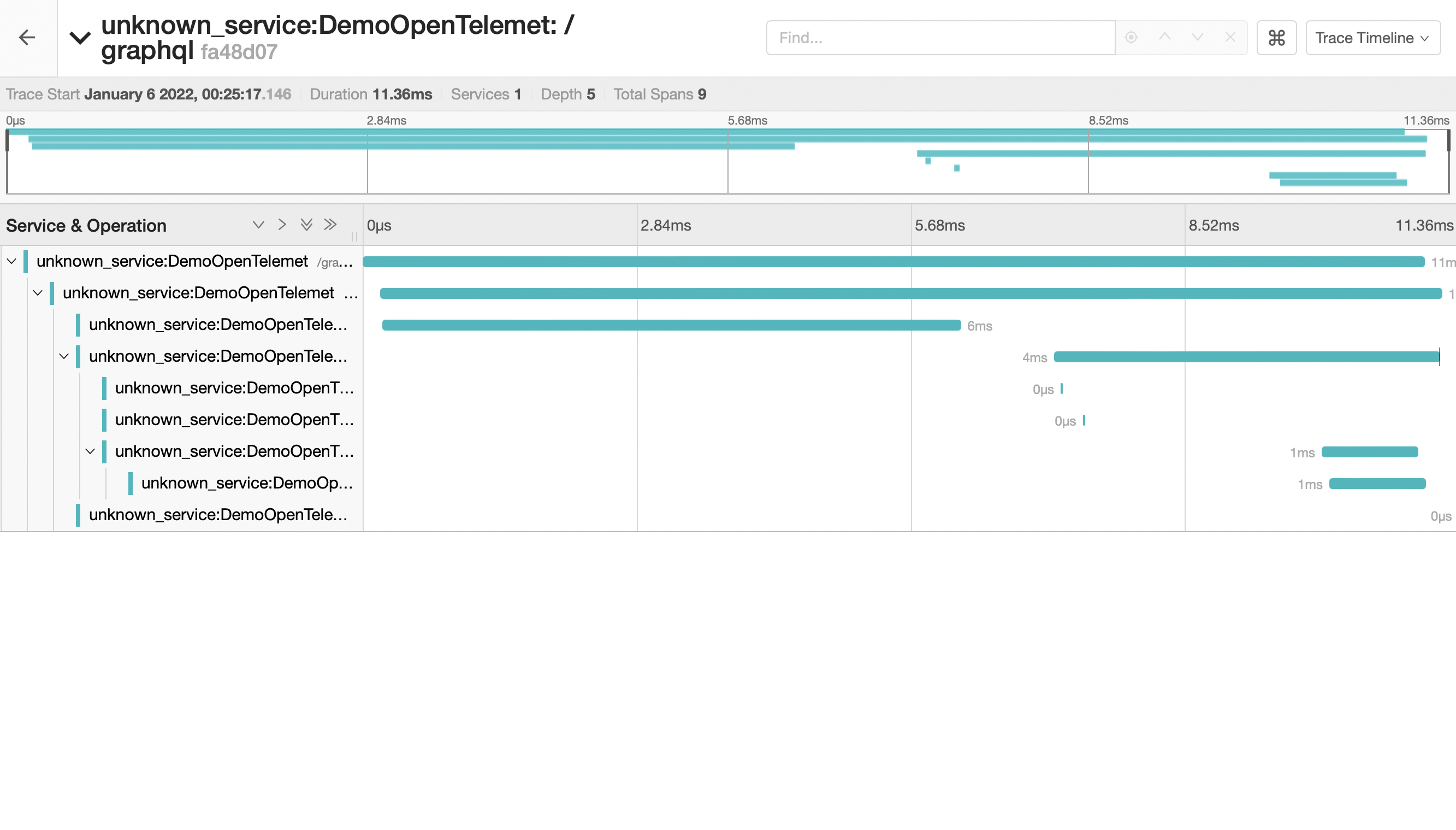
Task: Go to previous search result arrow
Action: click(1164, 38)
